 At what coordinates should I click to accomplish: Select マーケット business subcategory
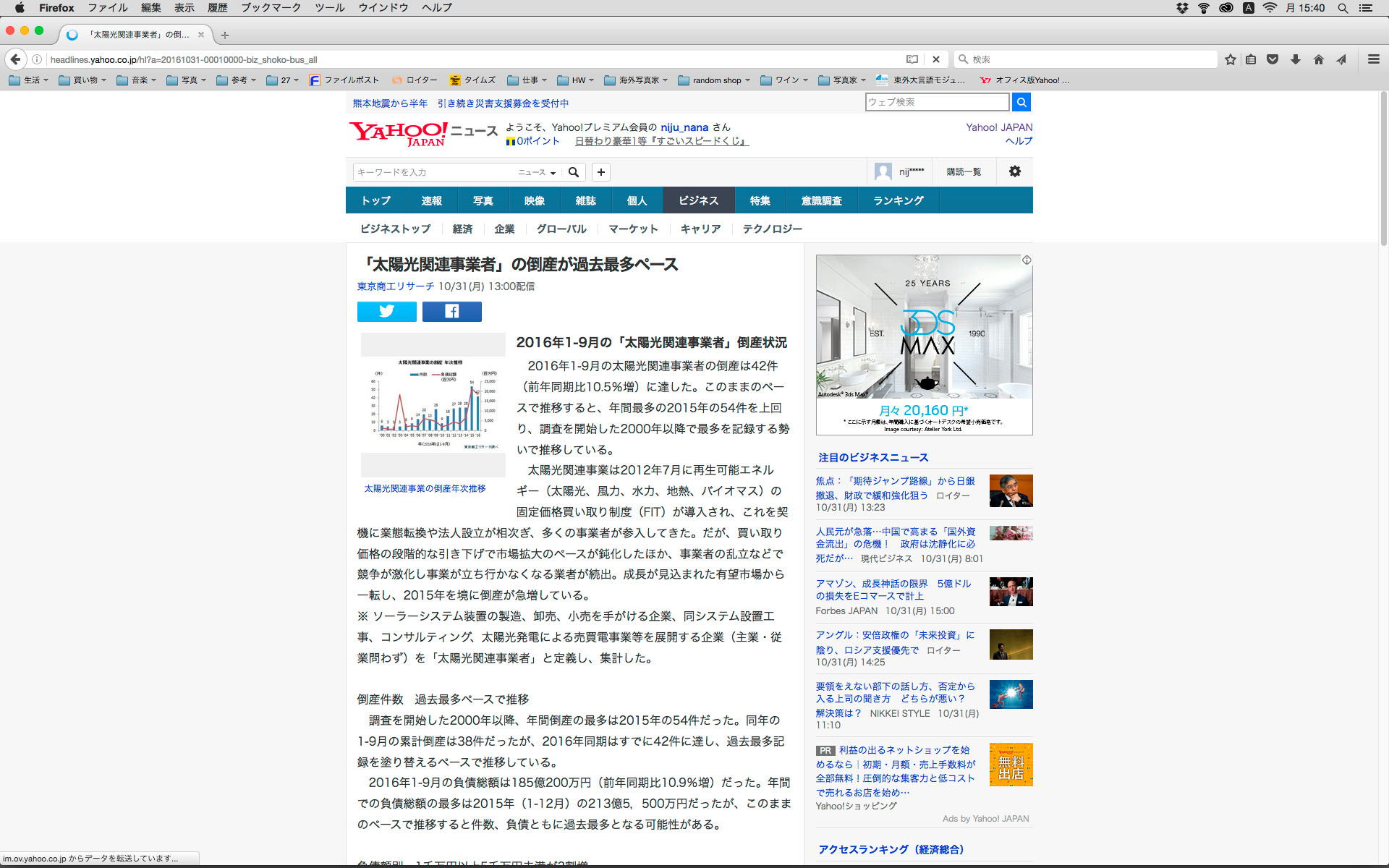click(632, 229)
